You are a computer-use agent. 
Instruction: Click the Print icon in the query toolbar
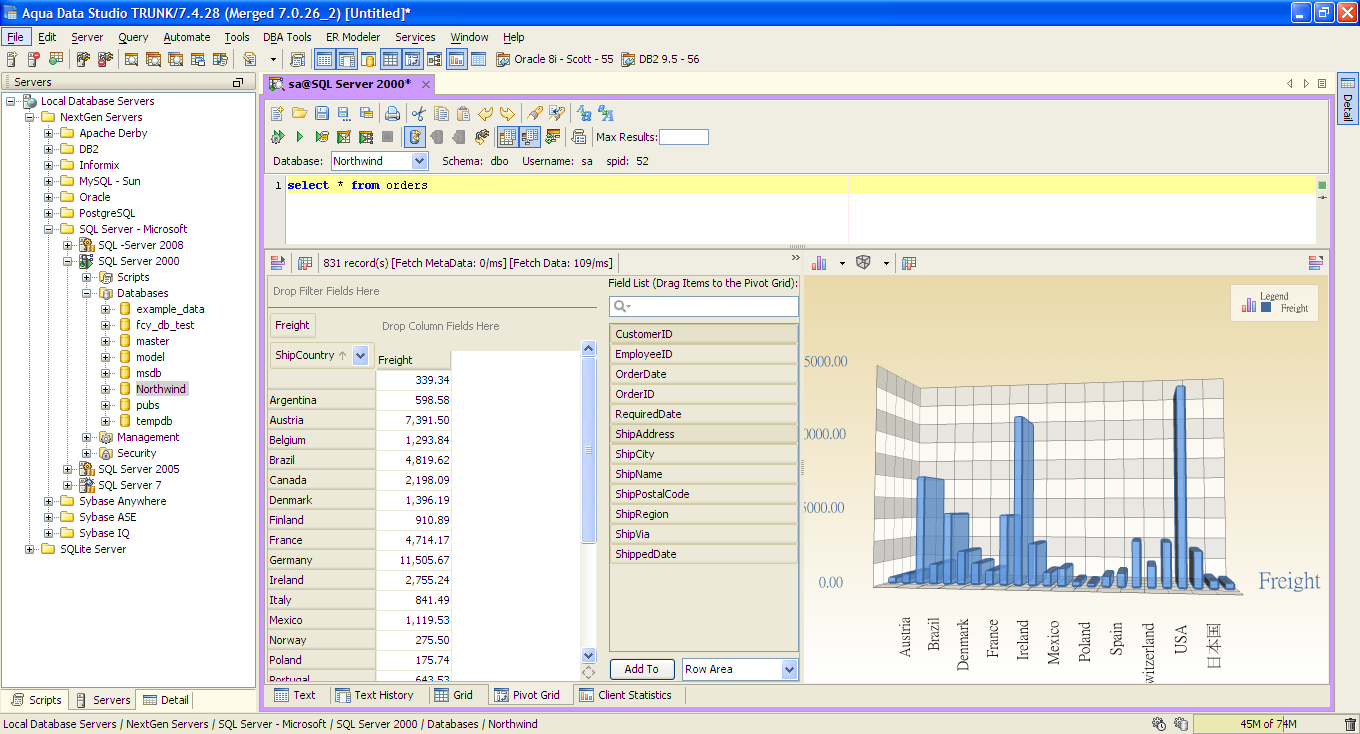click(x=393, y=113)
